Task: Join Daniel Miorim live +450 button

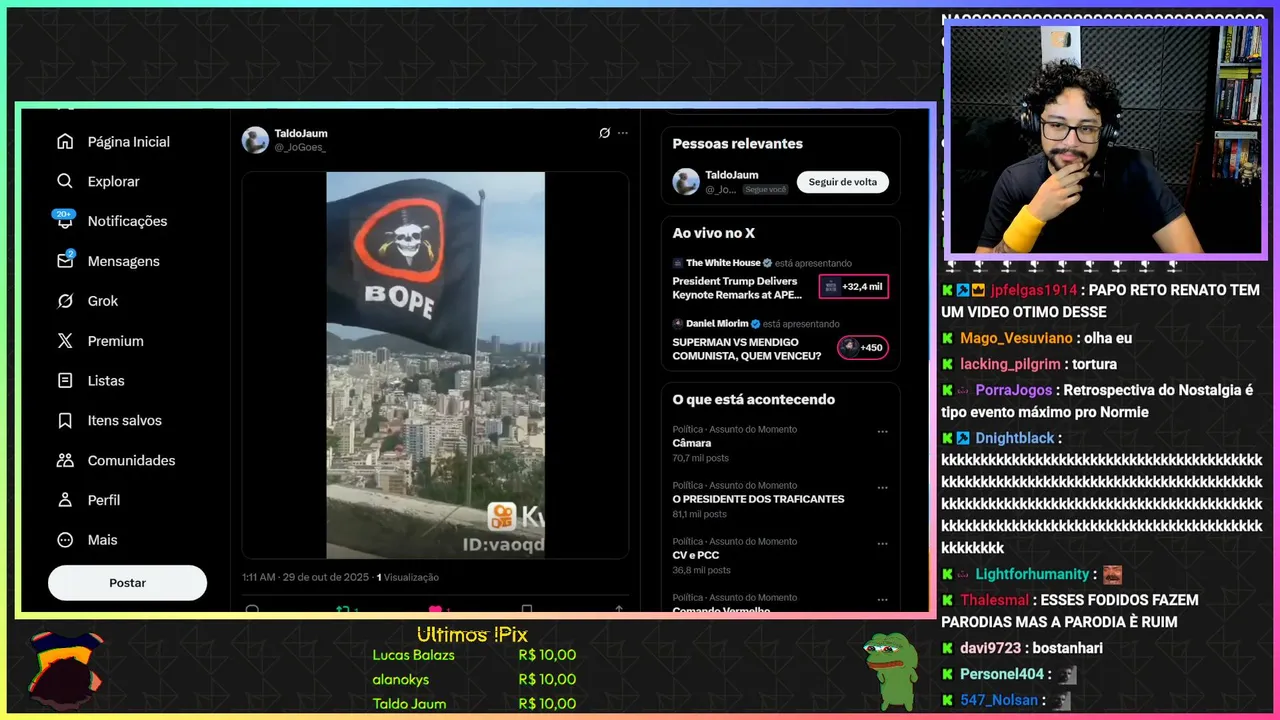Action: click(x=862, y=347)
